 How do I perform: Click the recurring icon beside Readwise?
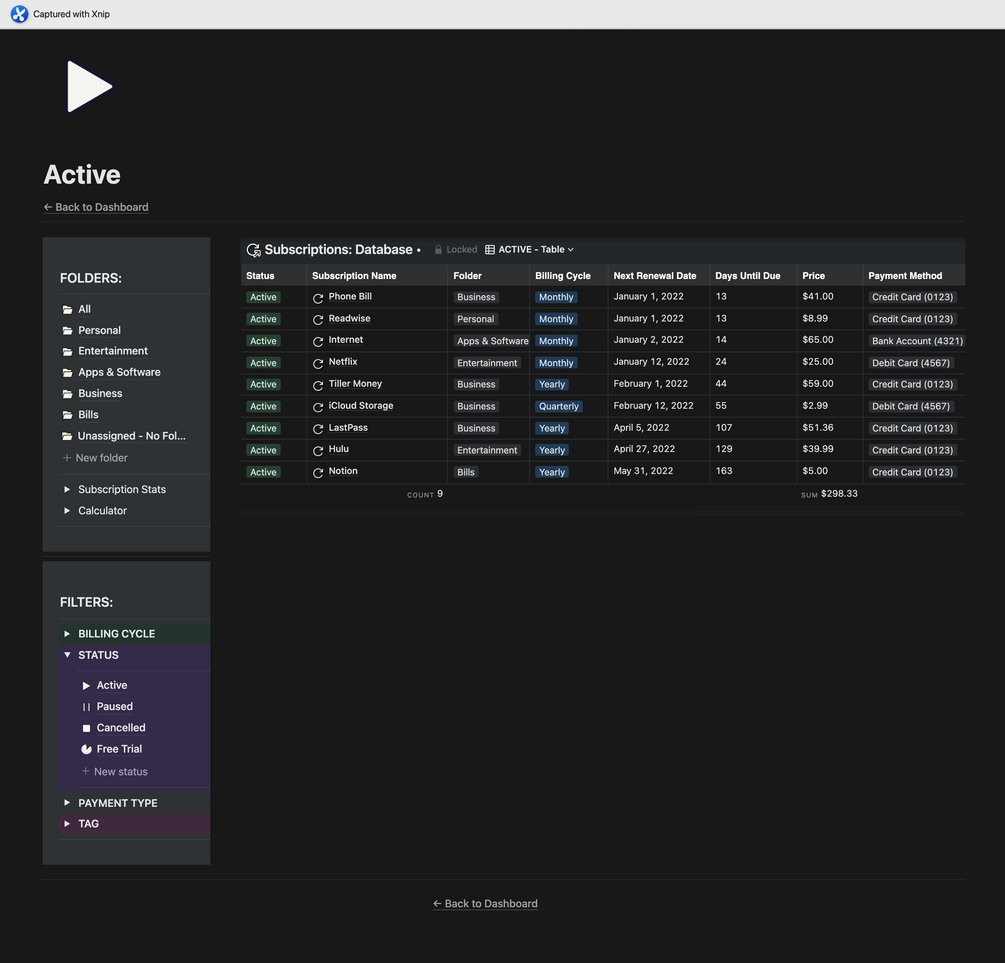318,320
